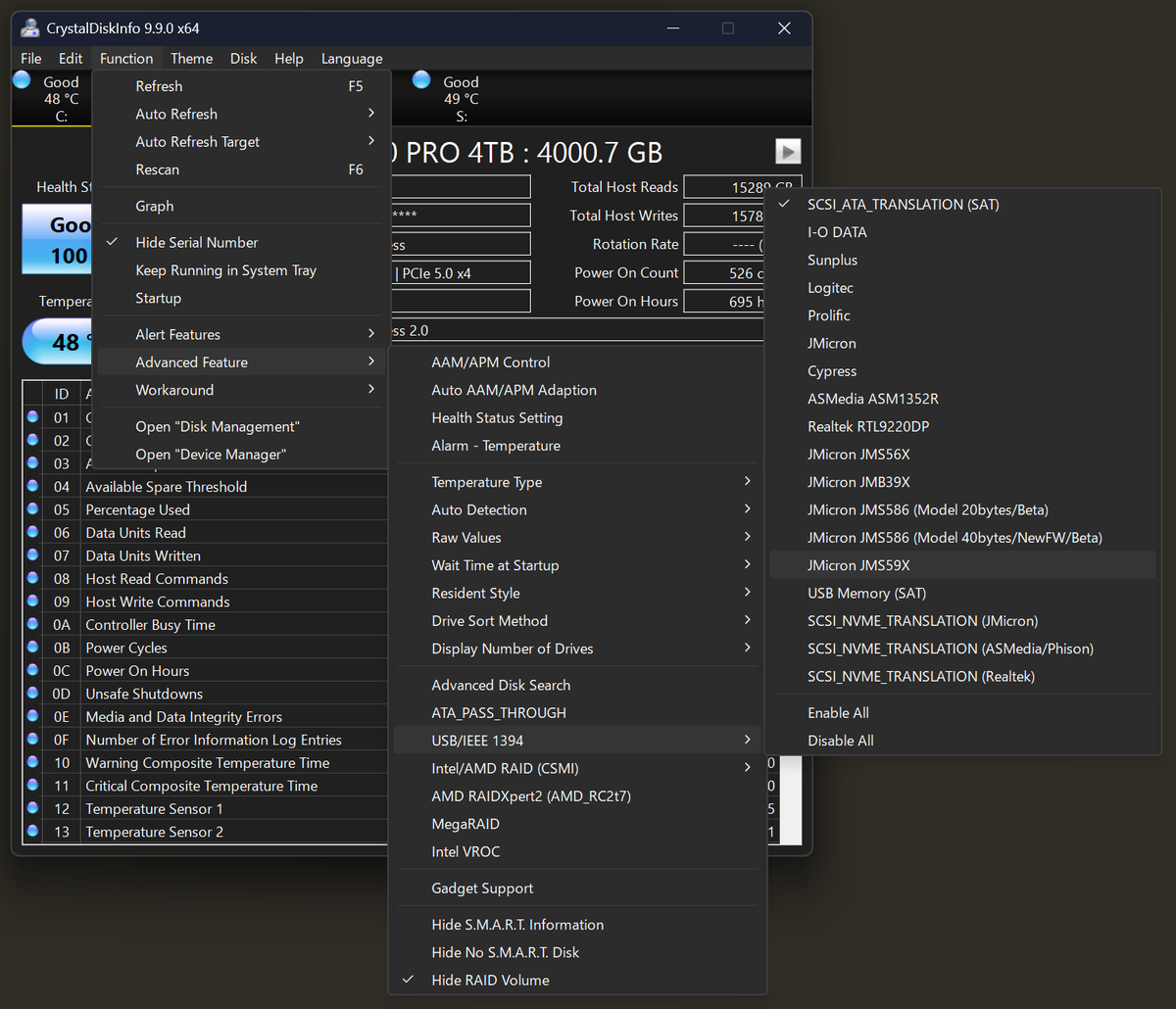1176x1009 pixels.
Task: Click Disable All USB options
Action: pos(963,741)
